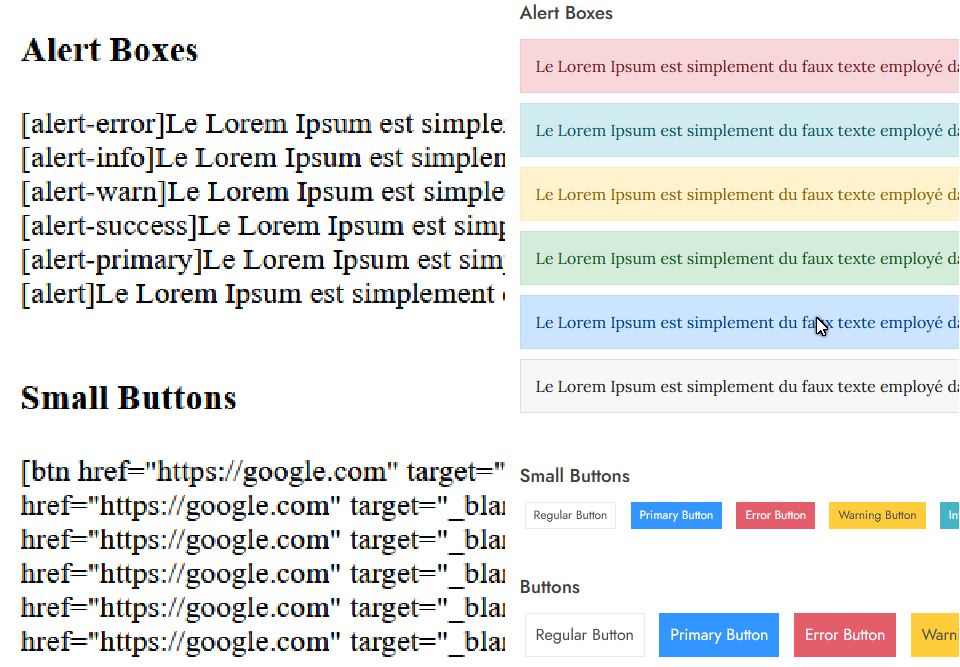The image size is (960, 667).
Task: Click the large yellow Warning button at the right edge
Action: 935,635
